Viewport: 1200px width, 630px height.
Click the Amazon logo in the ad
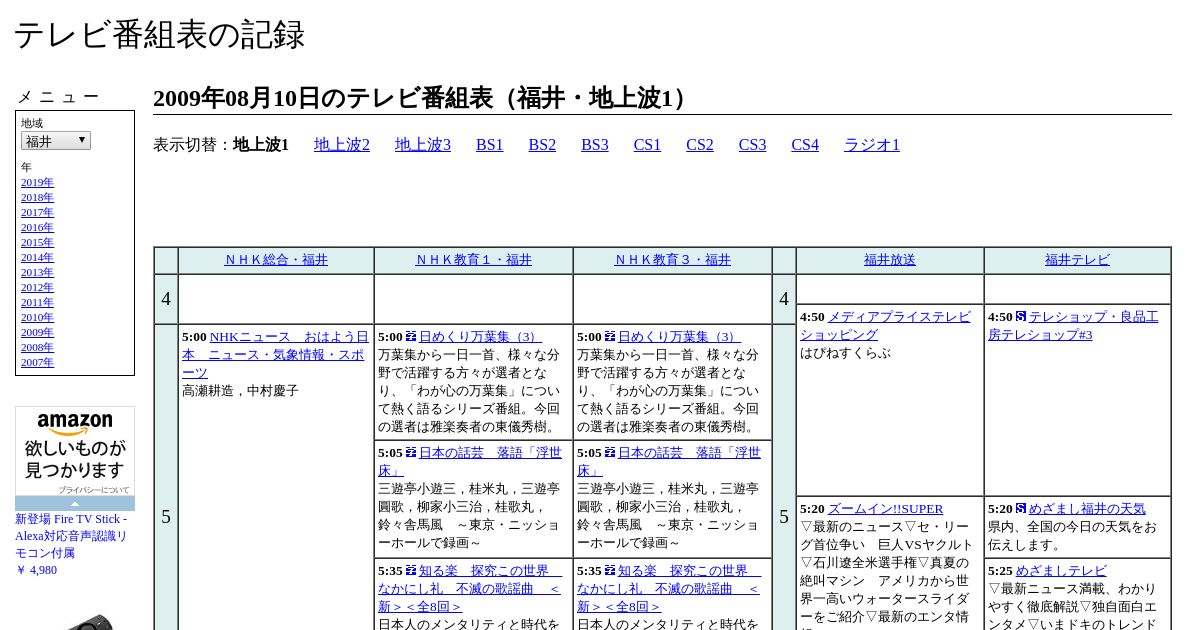(75, 424)
